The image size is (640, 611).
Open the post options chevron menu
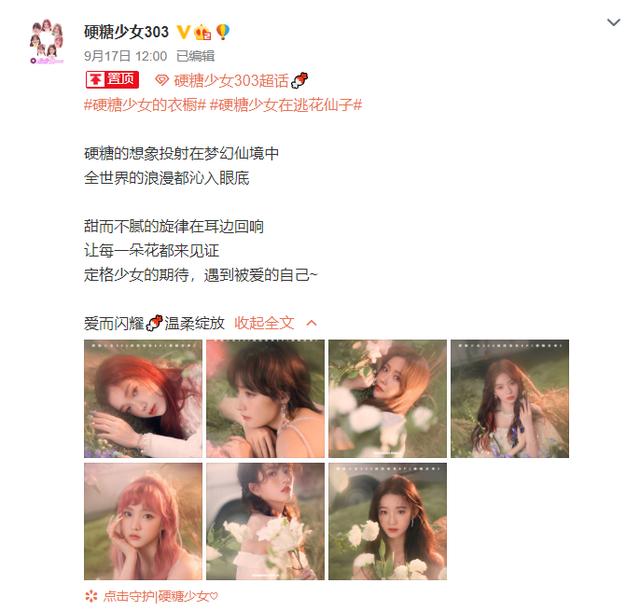pyautogui.click(x=613, y=22)
